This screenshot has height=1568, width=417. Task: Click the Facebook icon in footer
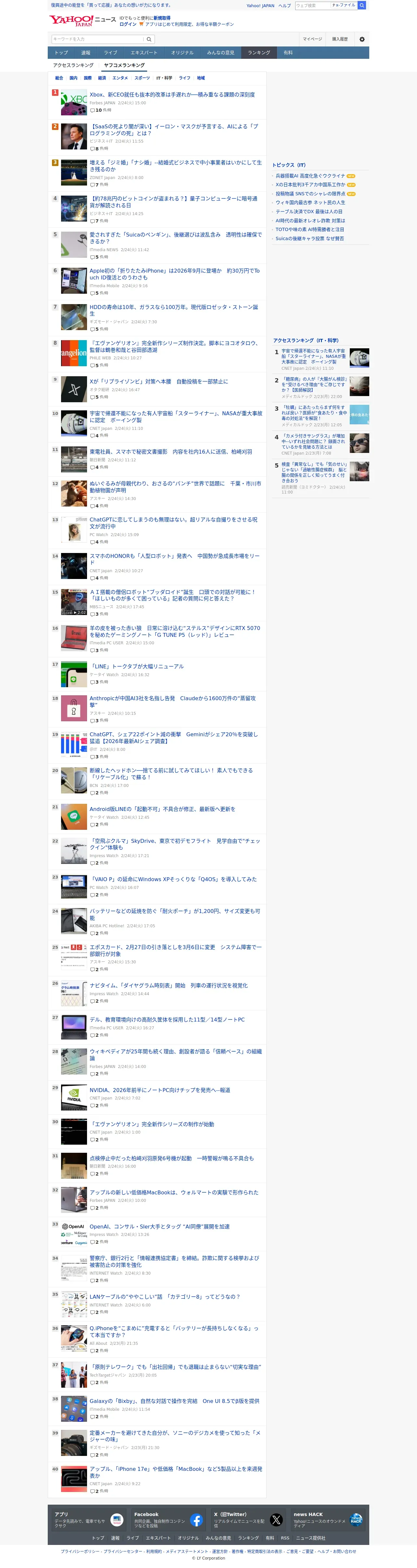[196, 1520]
